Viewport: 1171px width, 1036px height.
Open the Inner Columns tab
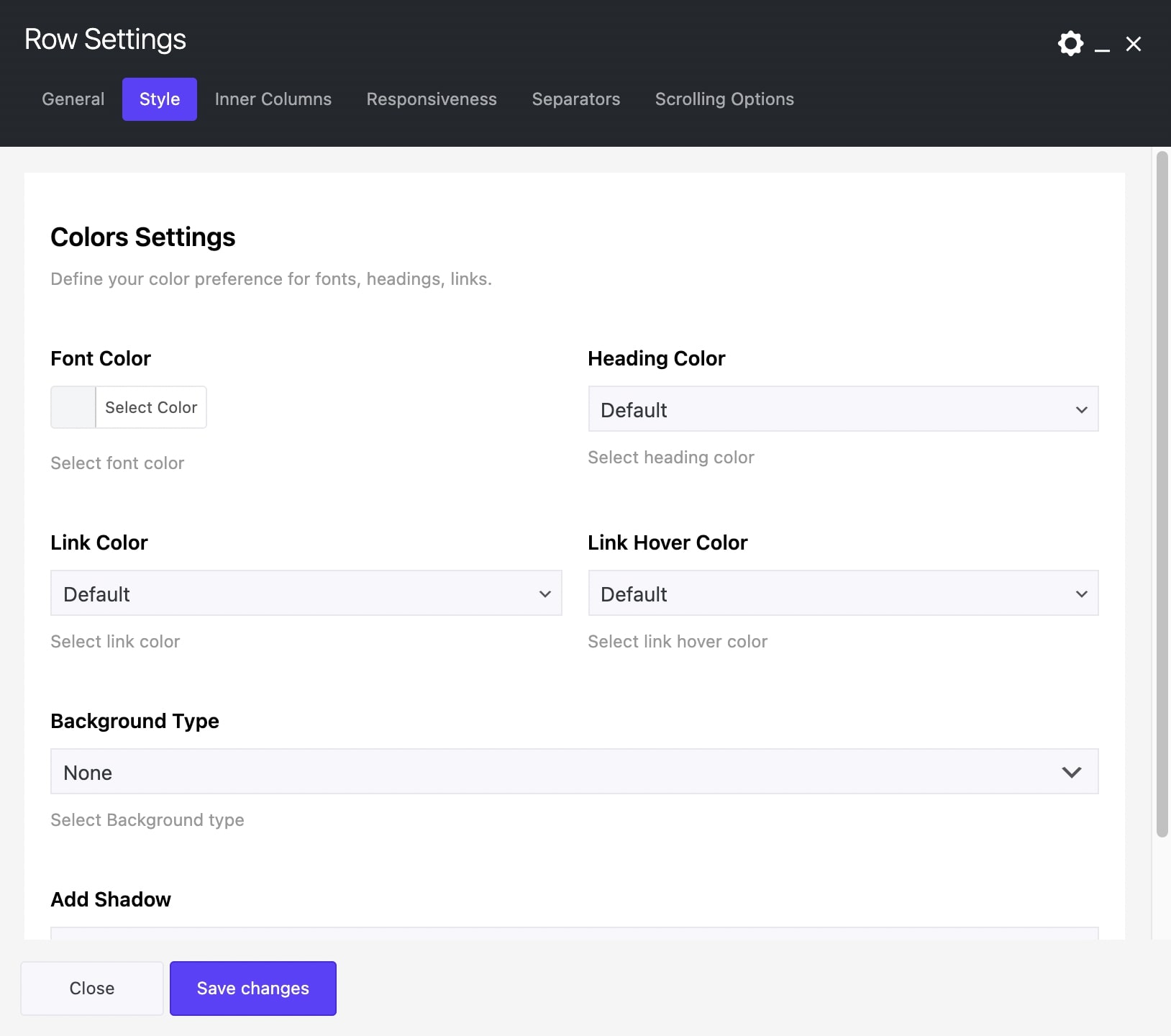(x=273, y=99)
